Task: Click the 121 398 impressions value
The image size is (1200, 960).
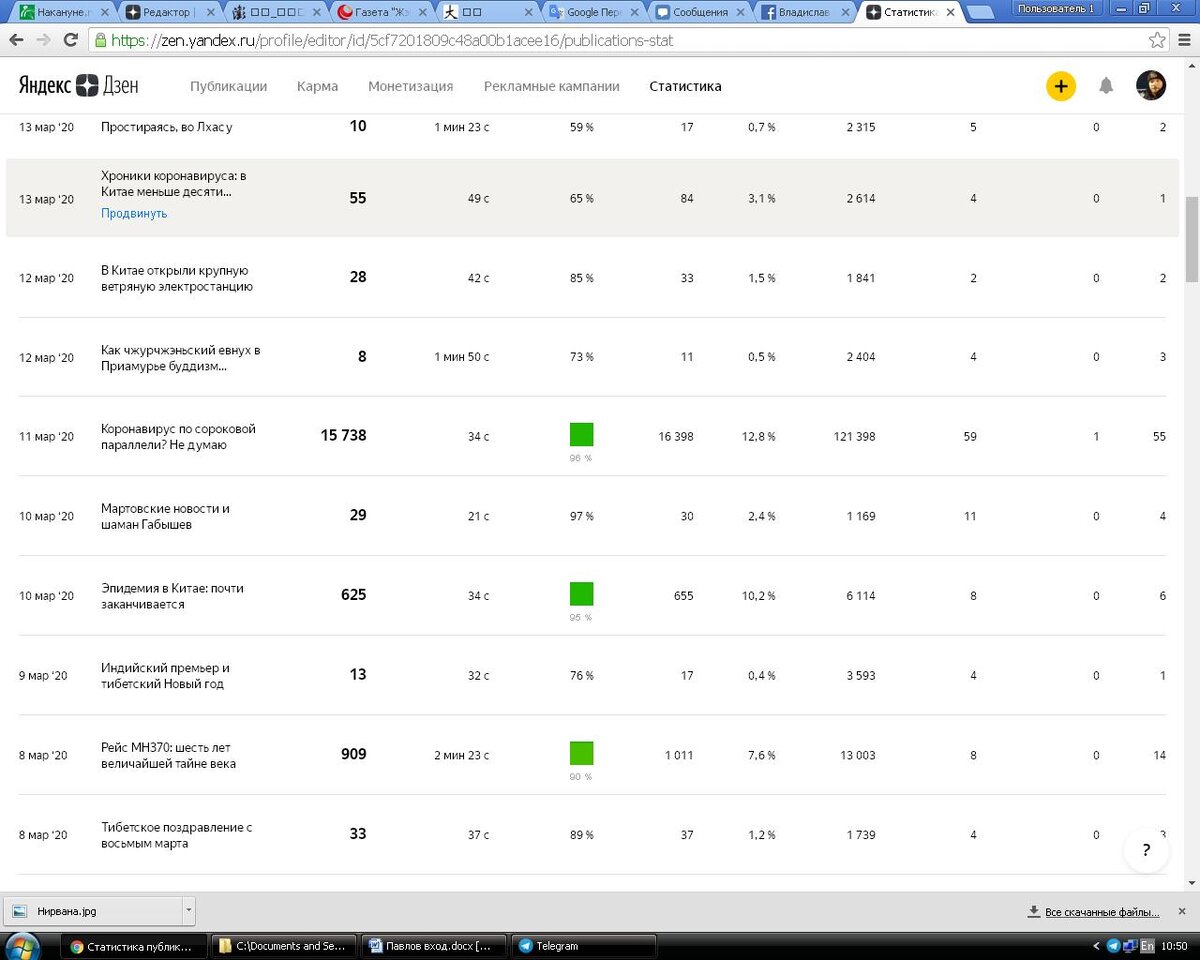Action: (853, 437)
